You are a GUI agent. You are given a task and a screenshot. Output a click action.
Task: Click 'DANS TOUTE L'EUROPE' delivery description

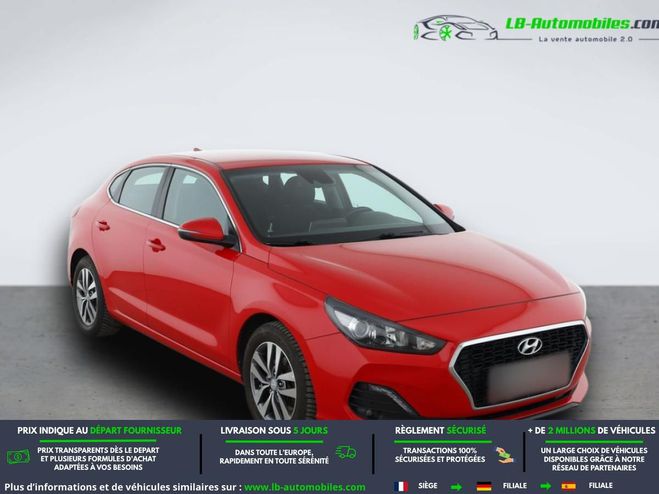(x=274, y=457)
